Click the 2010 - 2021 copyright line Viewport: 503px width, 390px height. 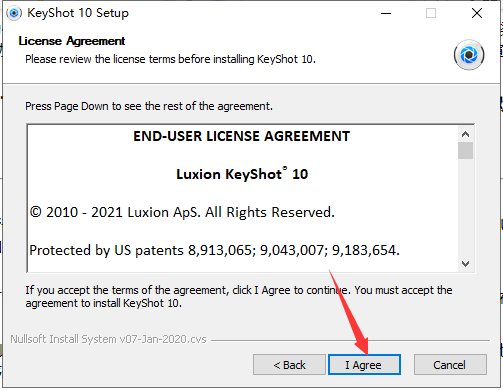[x=182, y=212]
